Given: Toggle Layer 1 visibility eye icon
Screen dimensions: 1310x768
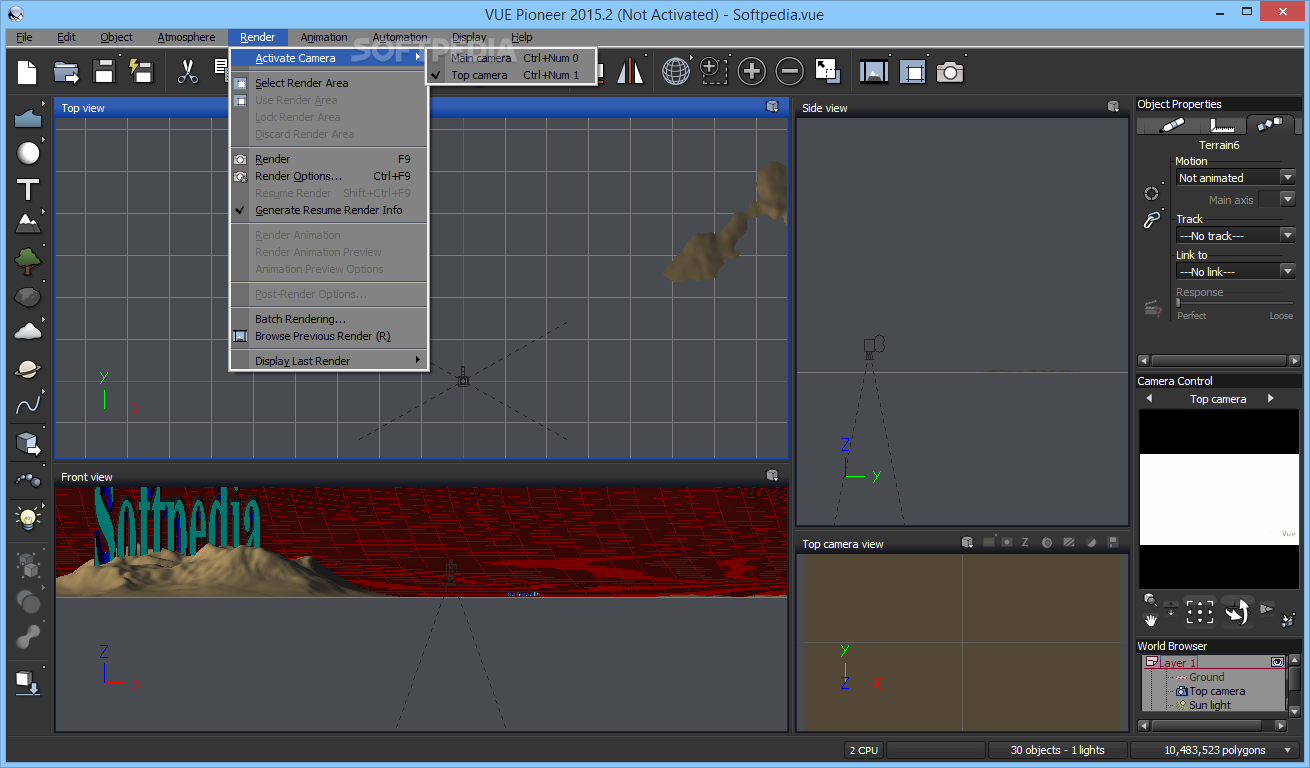Looking at the screenshot, I should (1277, 663).
